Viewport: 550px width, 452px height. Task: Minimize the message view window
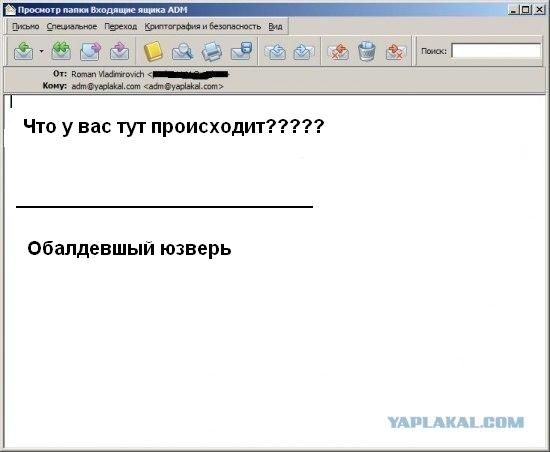[x=513, y=10]
